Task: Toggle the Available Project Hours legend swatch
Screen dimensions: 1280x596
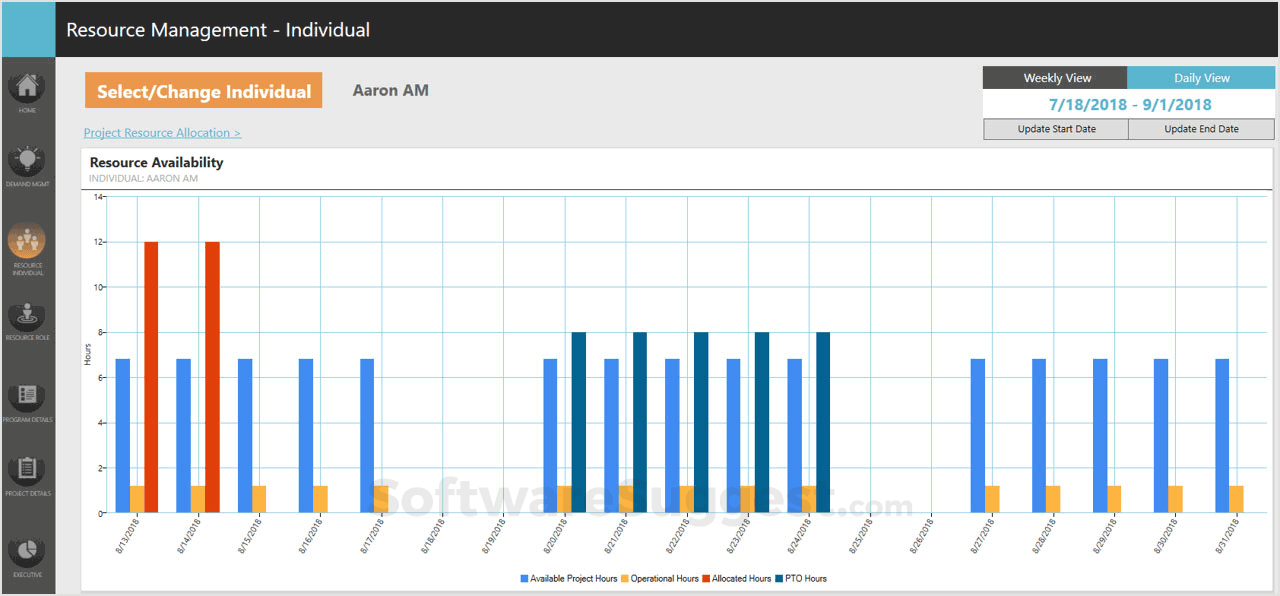Action: tap(524, 579)
